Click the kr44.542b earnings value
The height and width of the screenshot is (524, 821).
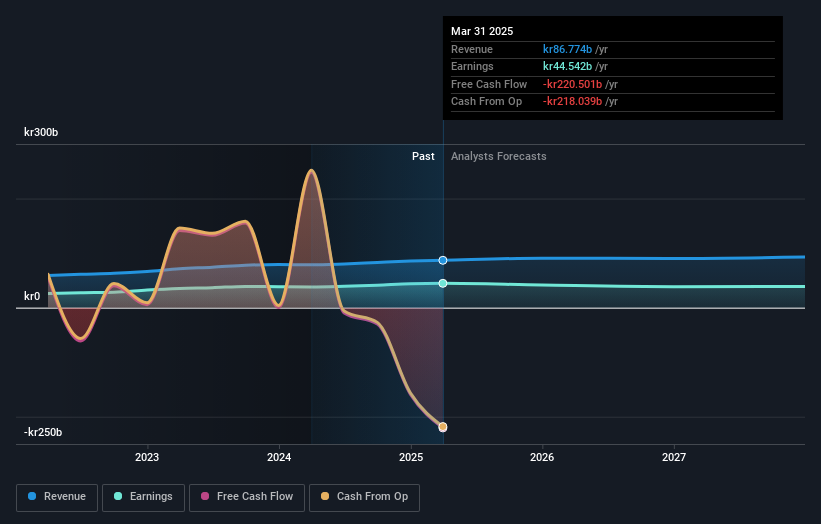point(567,66)
